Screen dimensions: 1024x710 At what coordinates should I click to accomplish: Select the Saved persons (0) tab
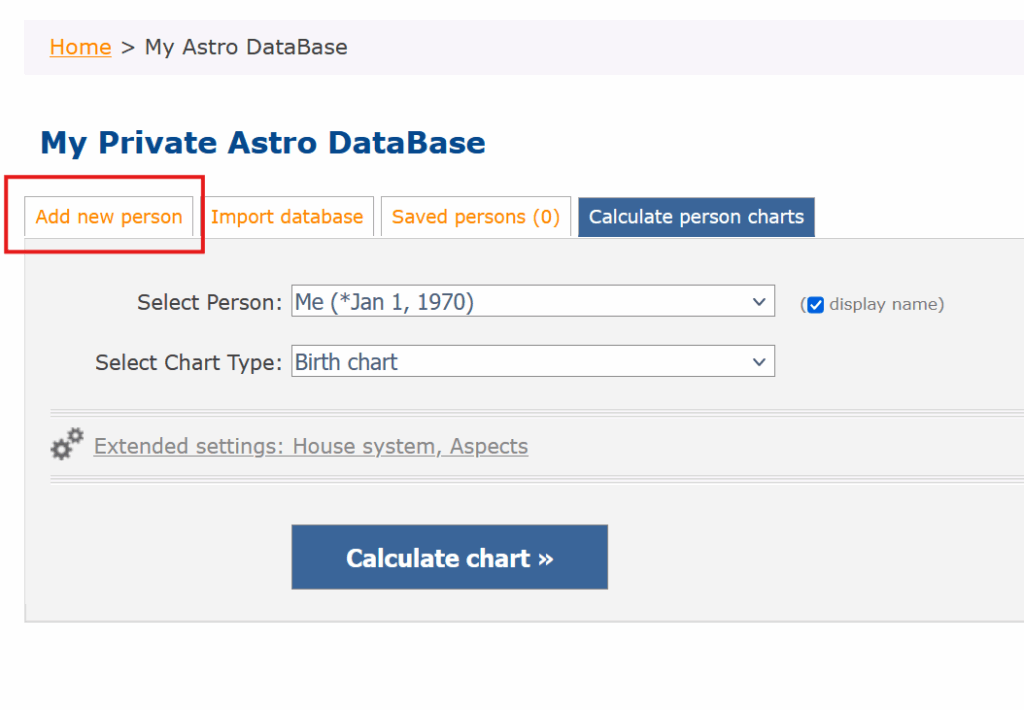(475, 217)
